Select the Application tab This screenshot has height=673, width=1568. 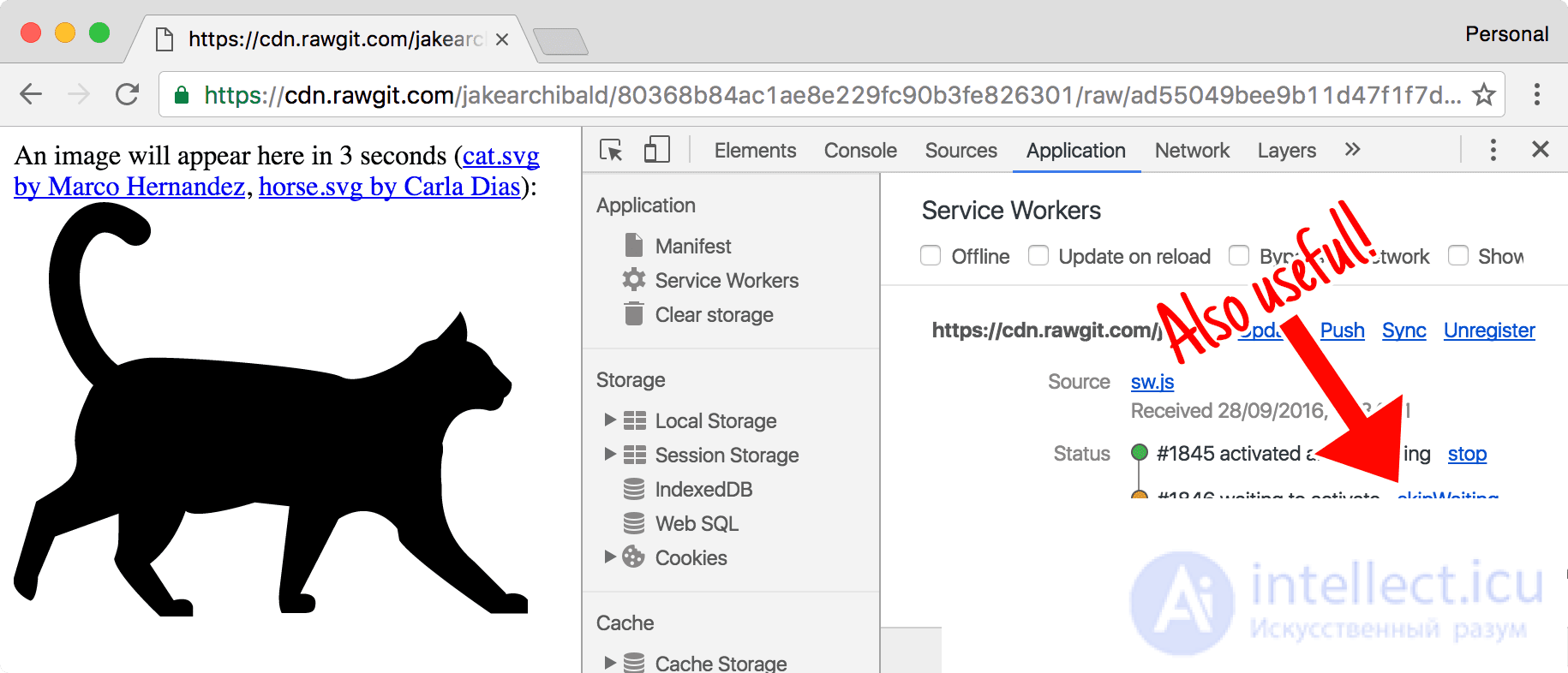click(1076, 151)
